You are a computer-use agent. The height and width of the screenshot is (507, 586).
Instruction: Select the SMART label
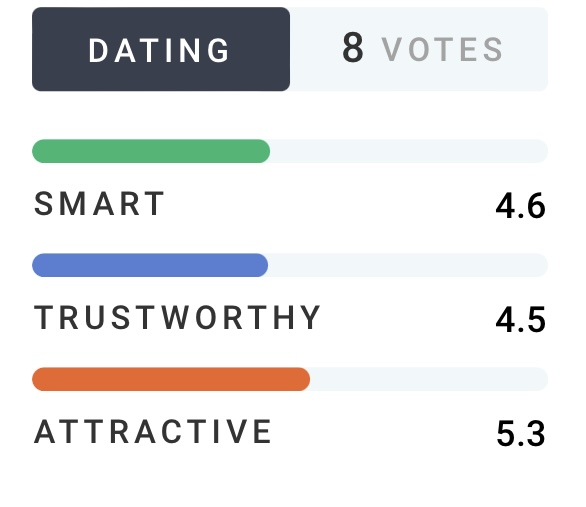point(99,204)
